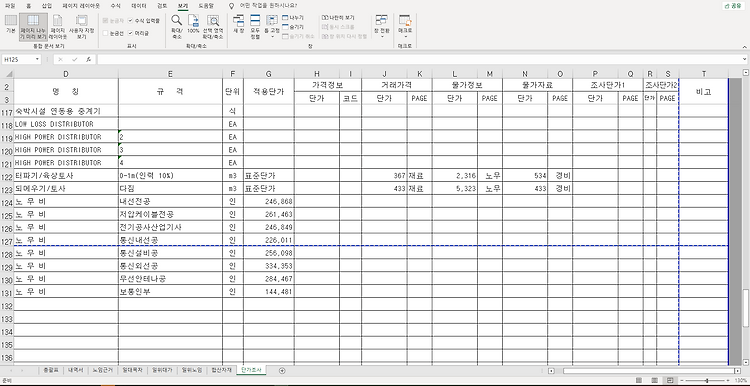The height and width of the screenshot is (386, 750).
Task: Status bar Normal view icon
Action: pos(639,380)
